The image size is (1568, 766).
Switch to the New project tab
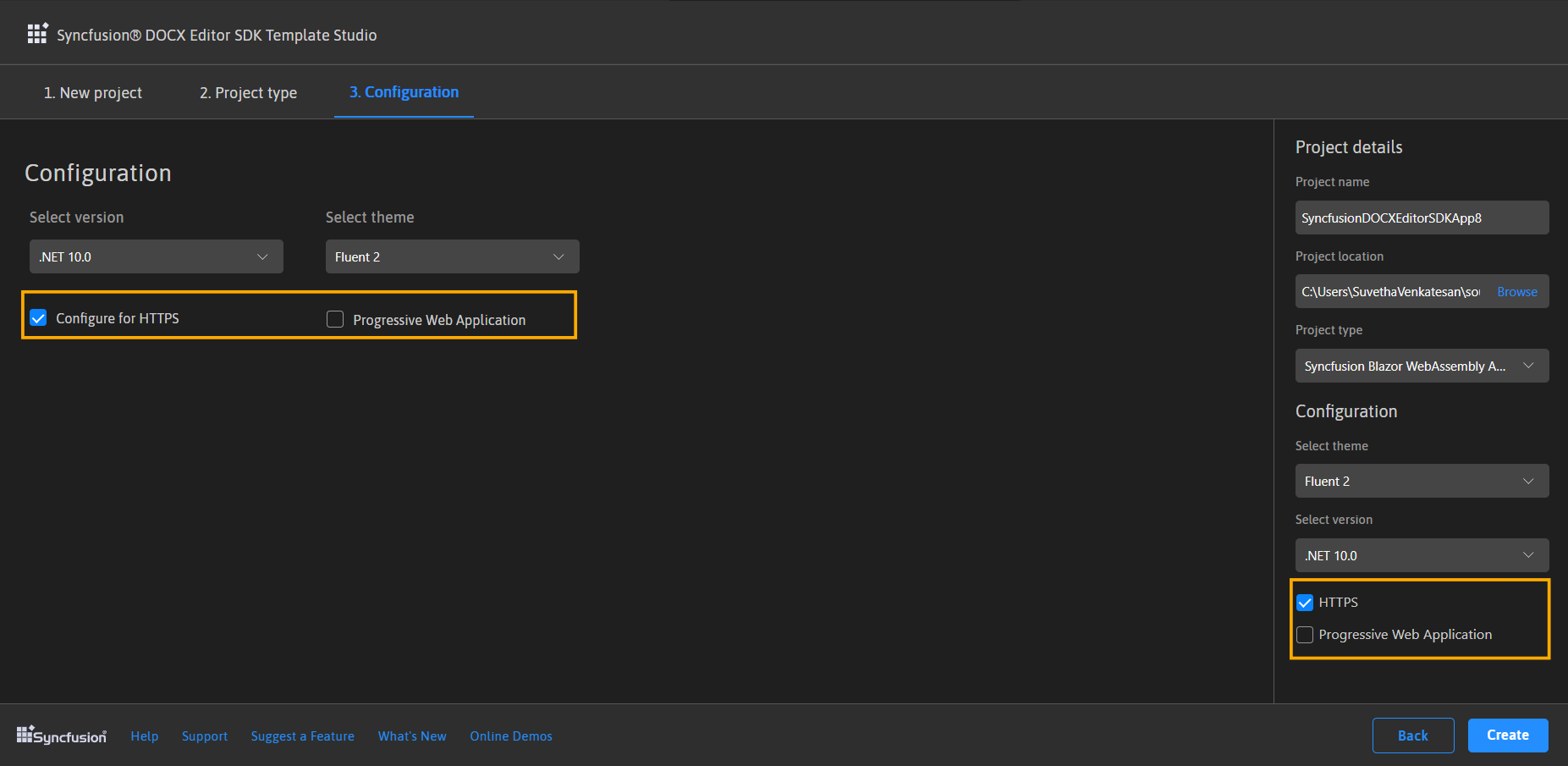tap(93, 92)
